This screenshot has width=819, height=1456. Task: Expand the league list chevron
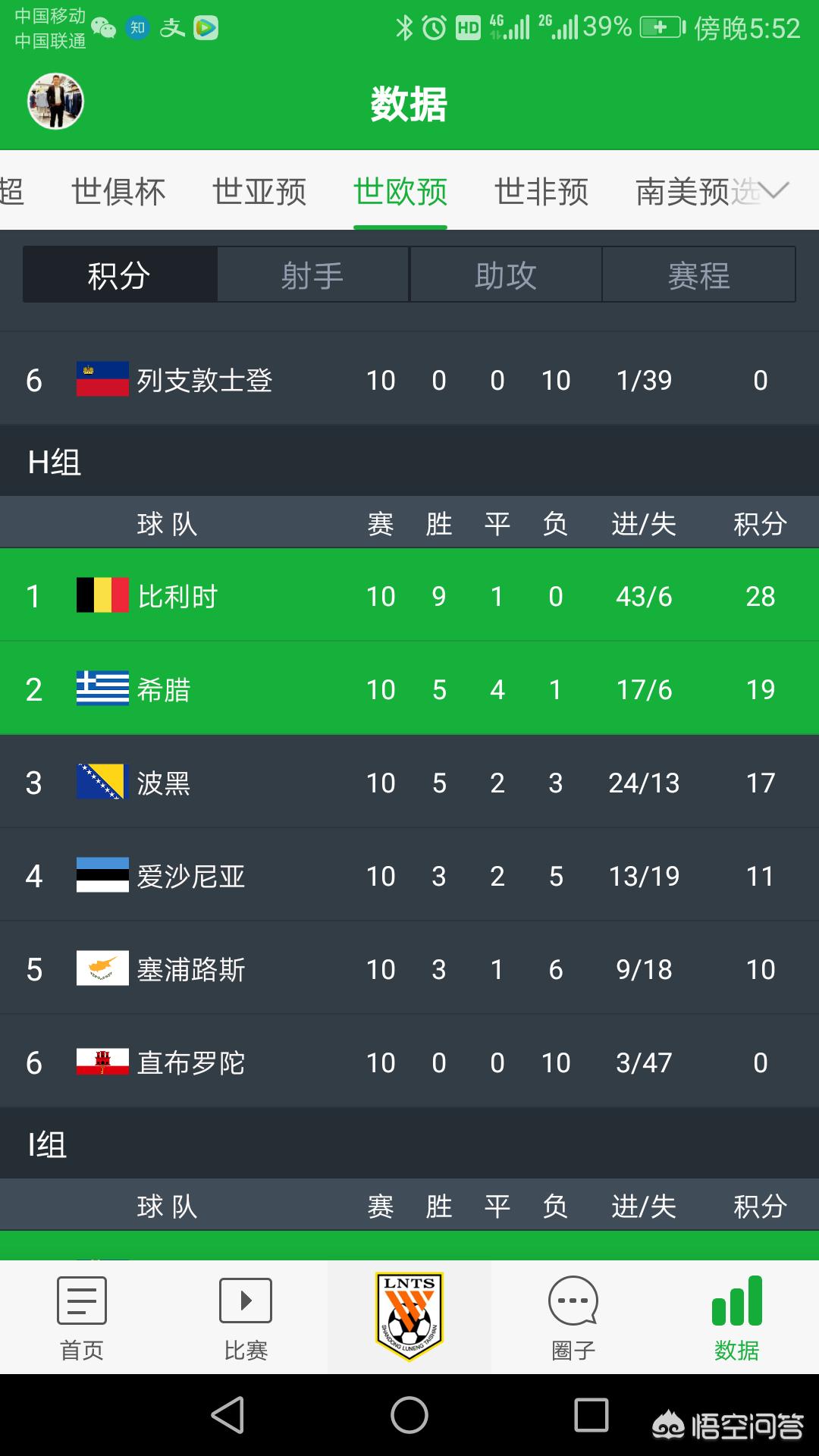click(x=775, y=190)
